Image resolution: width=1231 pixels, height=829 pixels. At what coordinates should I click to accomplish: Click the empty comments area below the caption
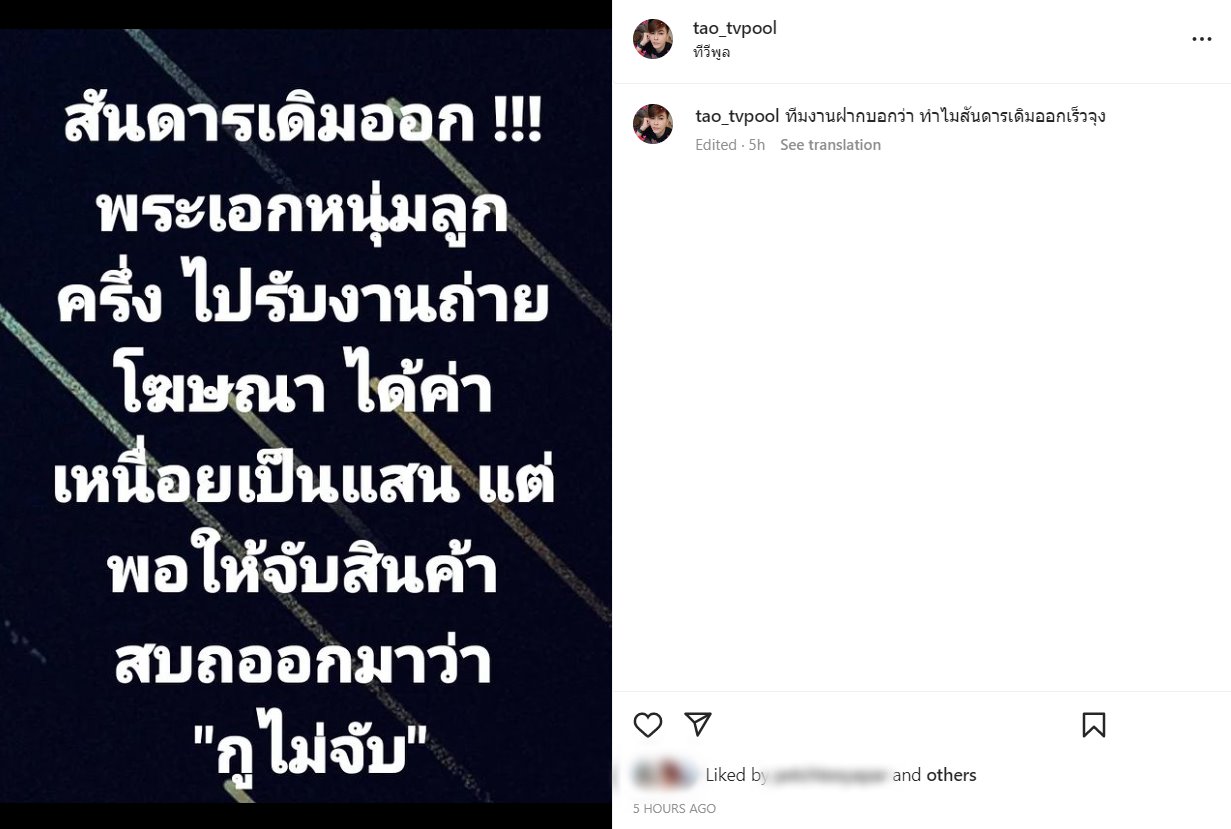pos(921,420)
